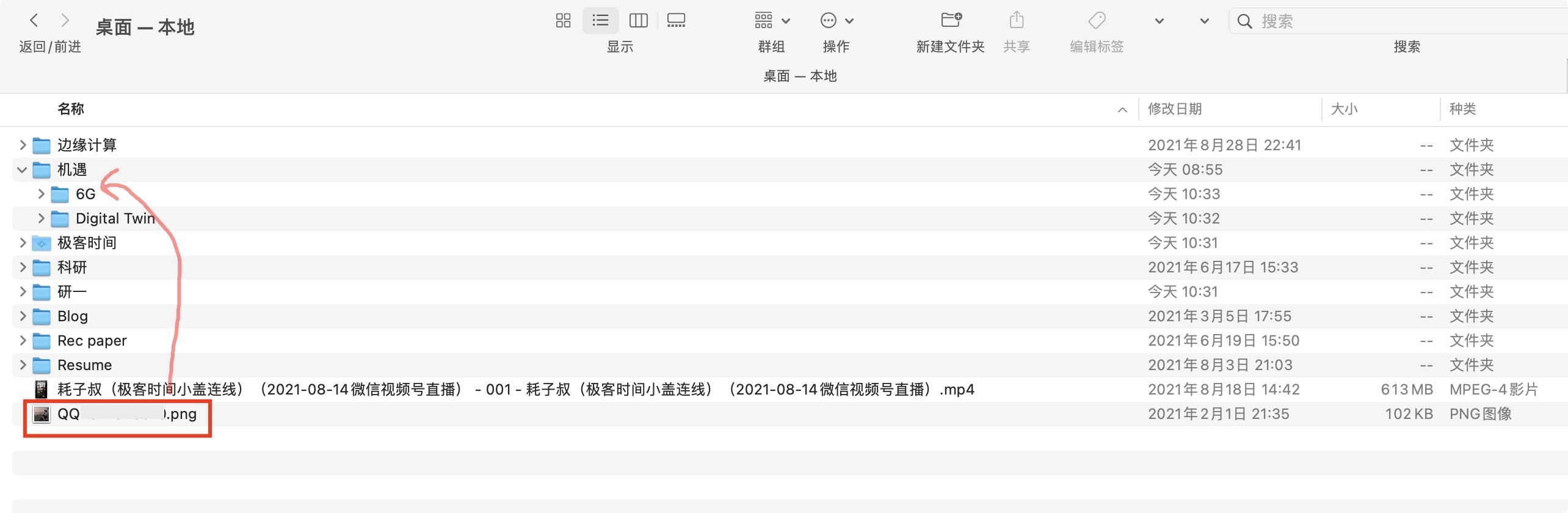The height and width of the screenshot is (513, 1568).
Task: Sort by the 修改日期 column header
Action: [1175, 109]
